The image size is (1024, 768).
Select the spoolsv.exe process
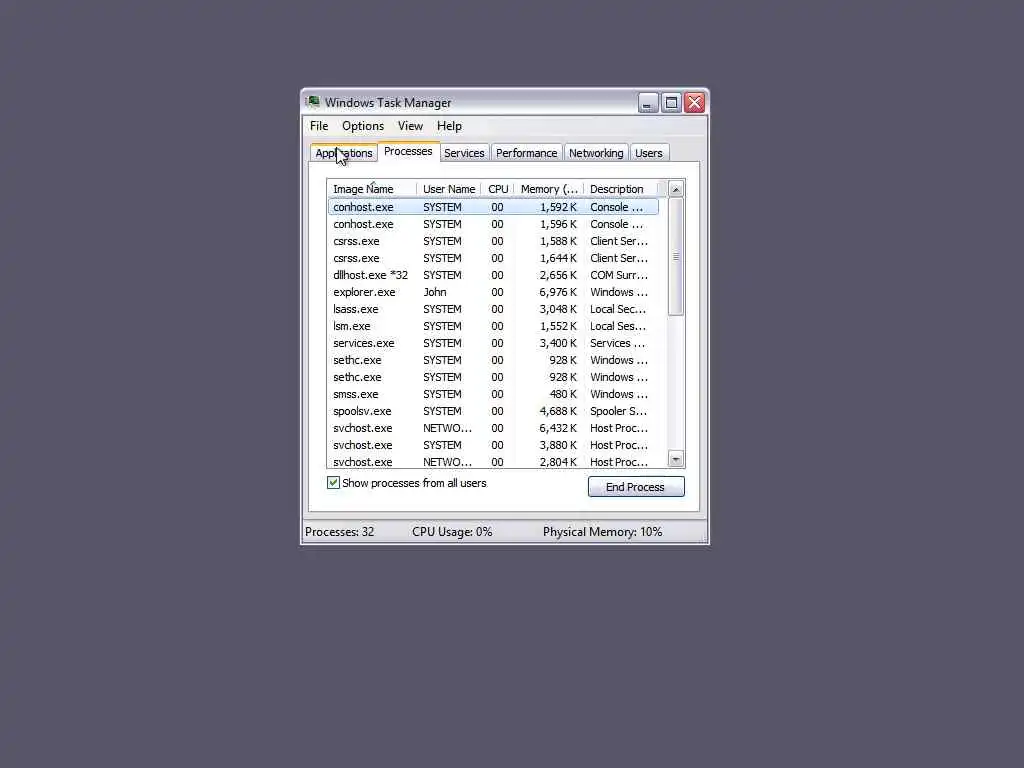[493, 411]
